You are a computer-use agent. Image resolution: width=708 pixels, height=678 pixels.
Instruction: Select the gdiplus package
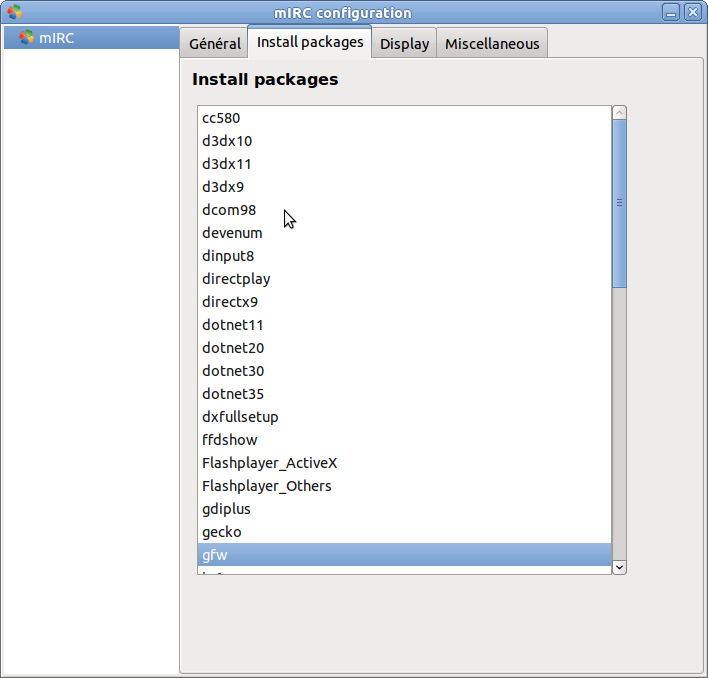tap(404, 509)
